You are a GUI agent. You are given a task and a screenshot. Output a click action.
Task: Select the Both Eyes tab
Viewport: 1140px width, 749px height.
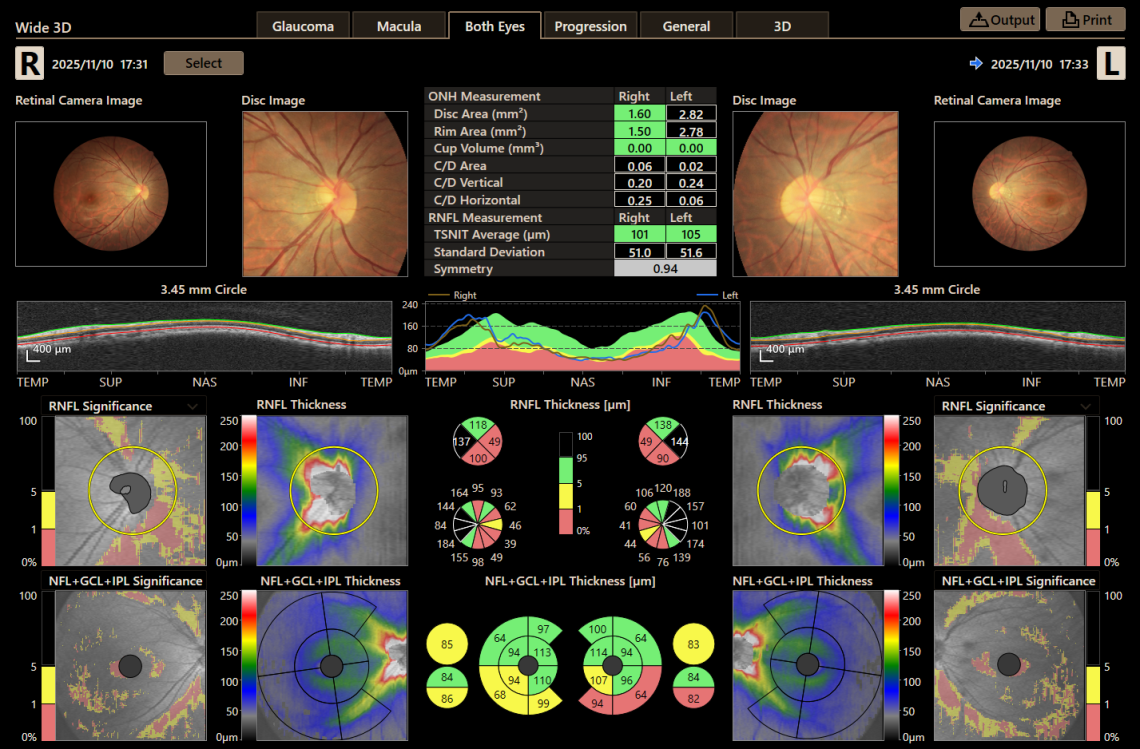click(x=494, y=25)
